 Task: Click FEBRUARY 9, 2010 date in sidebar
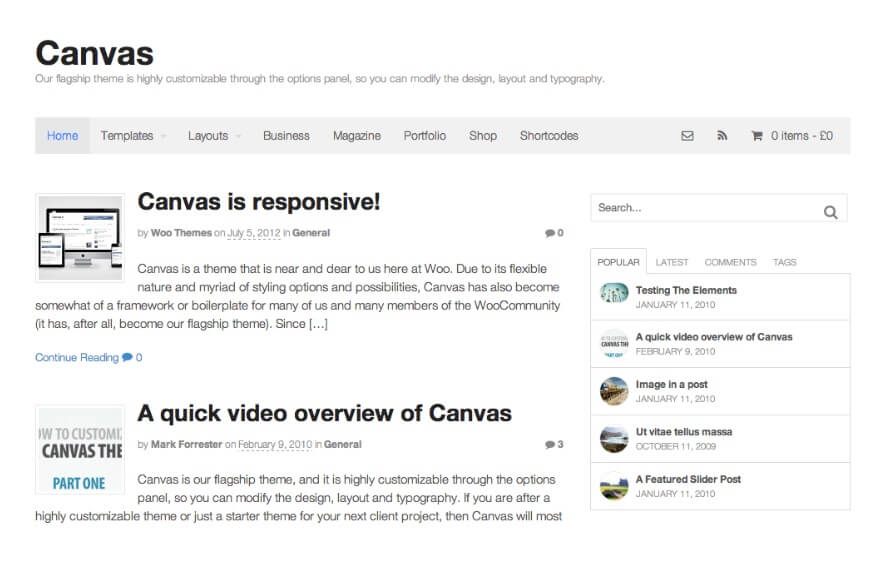point(675,352)
